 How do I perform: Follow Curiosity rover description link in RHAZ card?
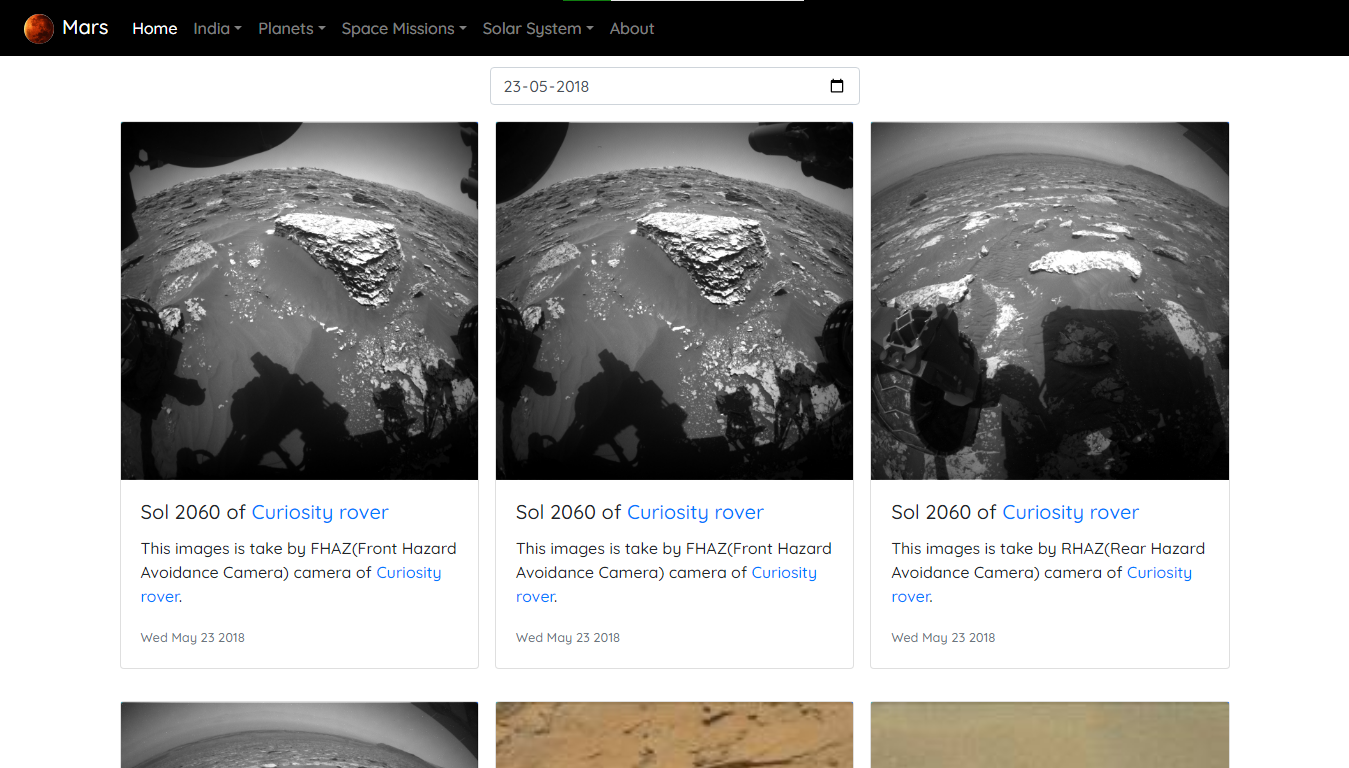pyautogui.click(x=1159, y=573)
